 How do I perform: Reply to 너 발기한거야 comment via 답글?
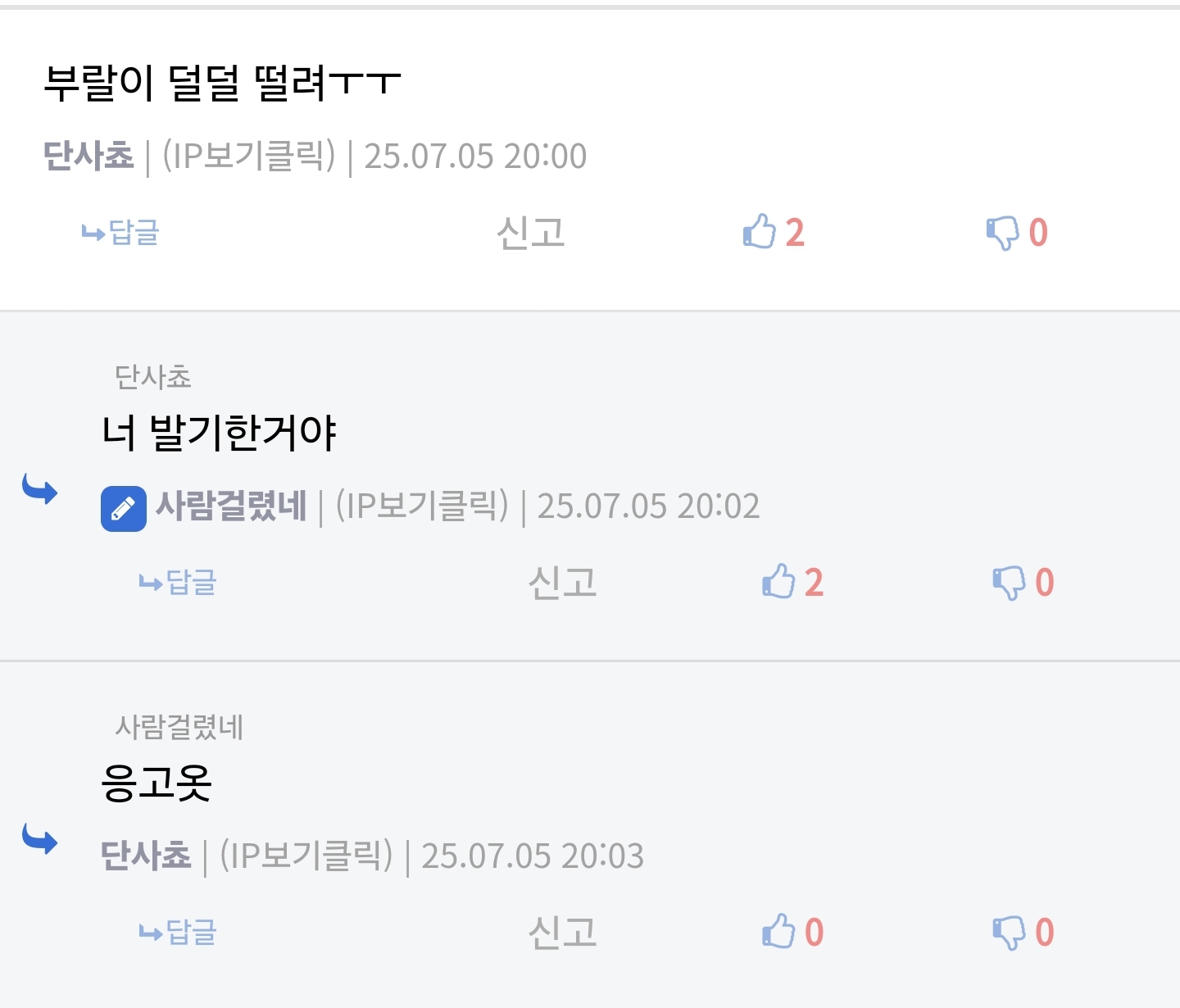(x=178, y=583)
